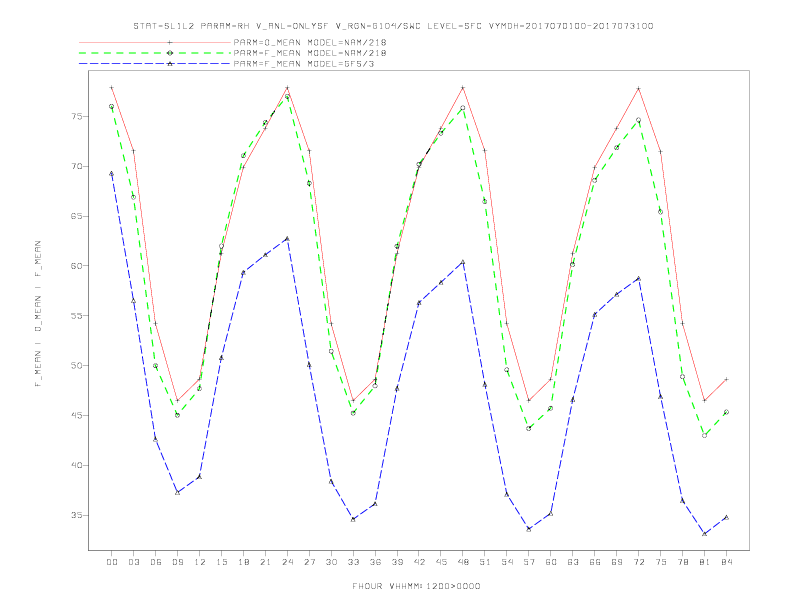The image size is (792, 612).
Task: Click x-axis tick label 72
Action: [x=638, y=562]
